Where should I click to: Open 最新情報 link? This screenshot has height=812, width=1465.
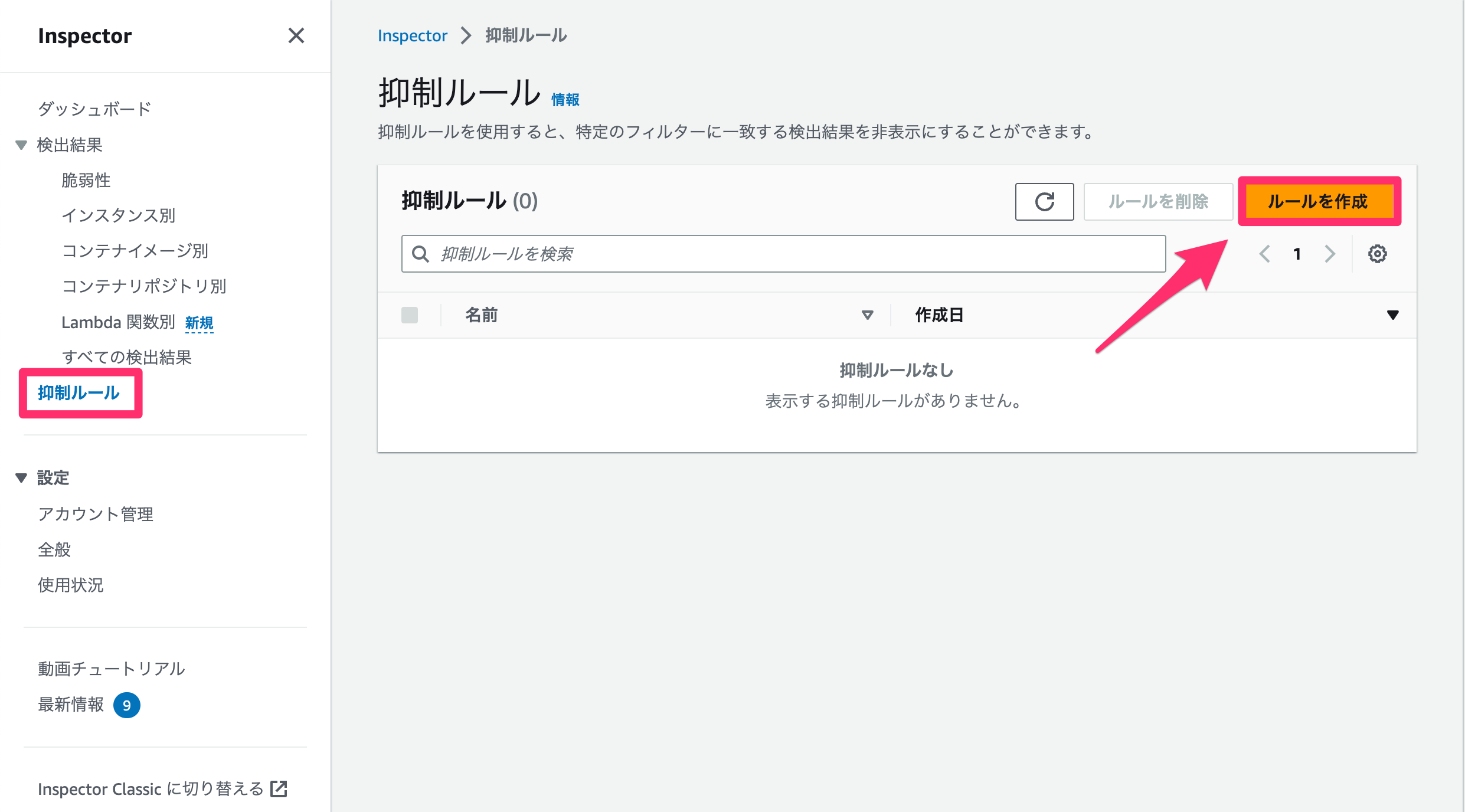71,705
